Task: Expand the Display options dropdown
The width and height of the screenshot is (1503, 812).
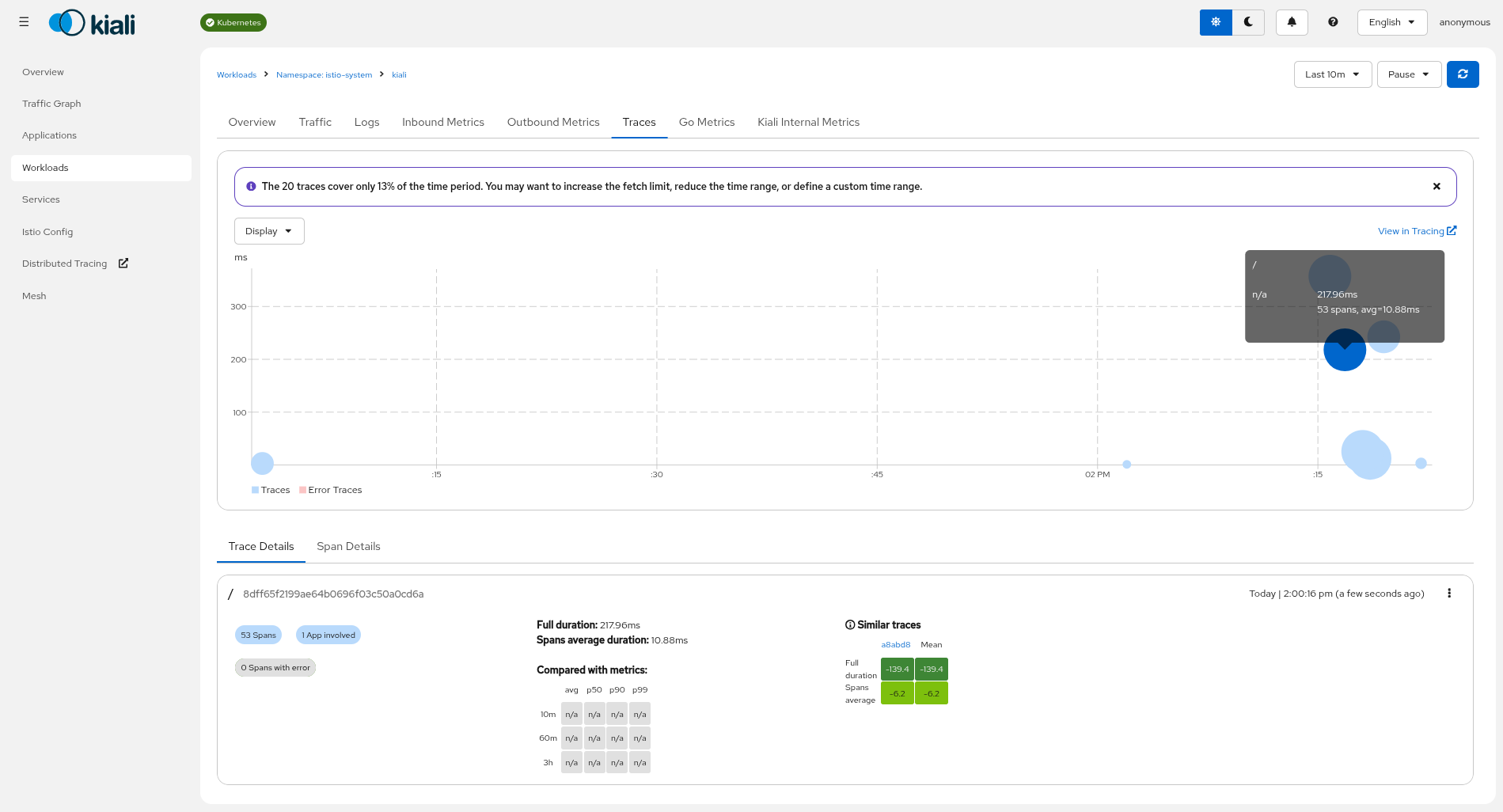Action: (x=269, y=231)
